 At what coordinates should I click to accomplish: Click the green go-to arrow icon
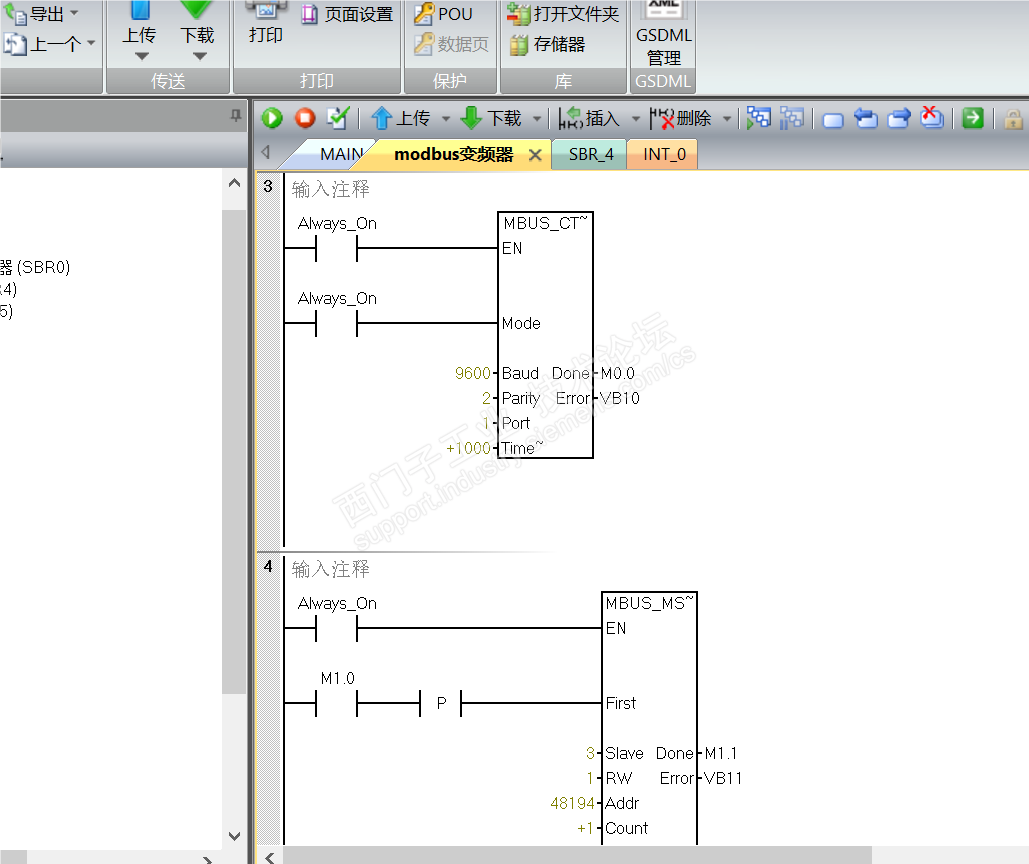coord(973,118)
